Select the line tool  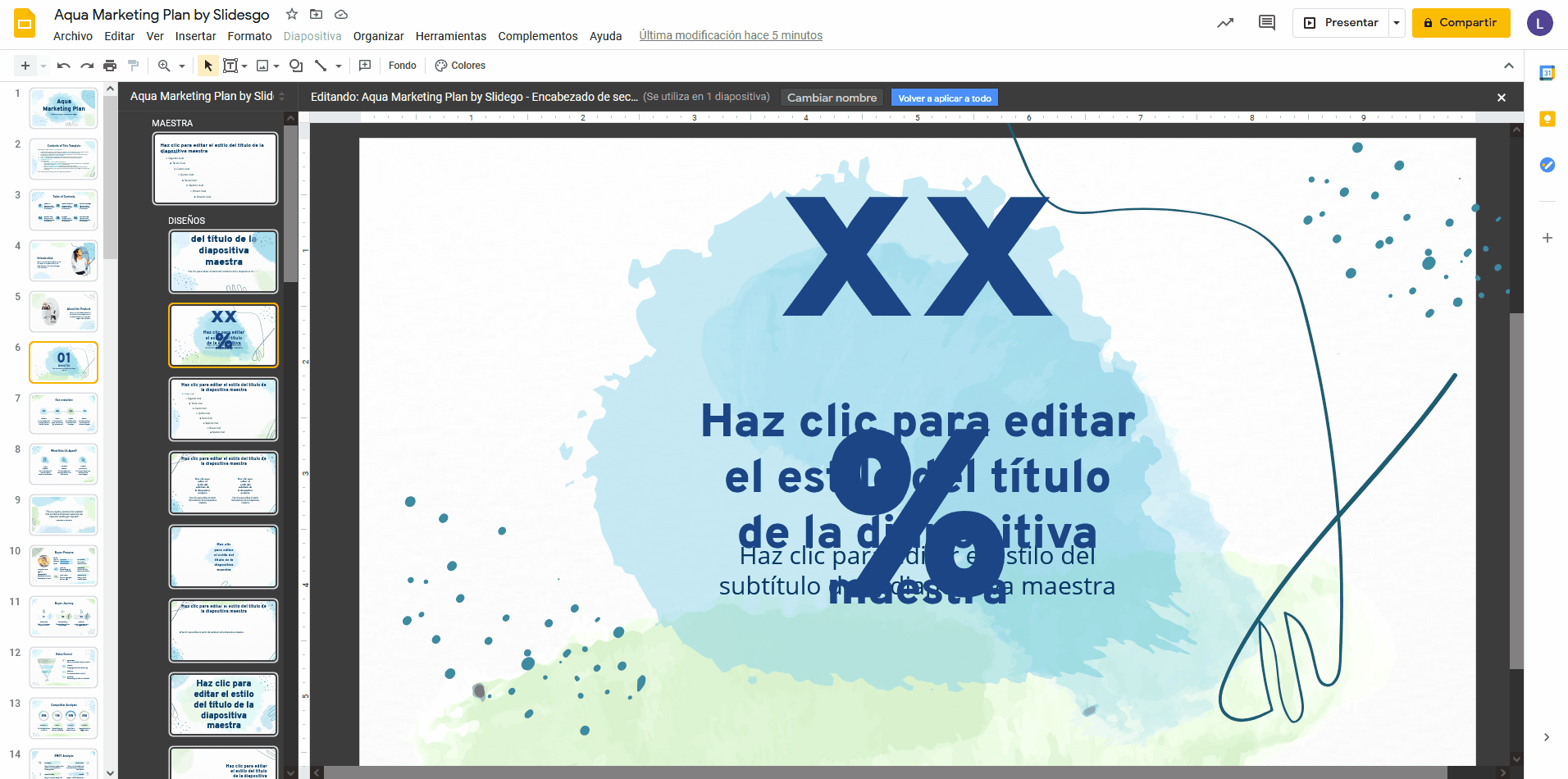pyautogui.click(x=321, y=66)
